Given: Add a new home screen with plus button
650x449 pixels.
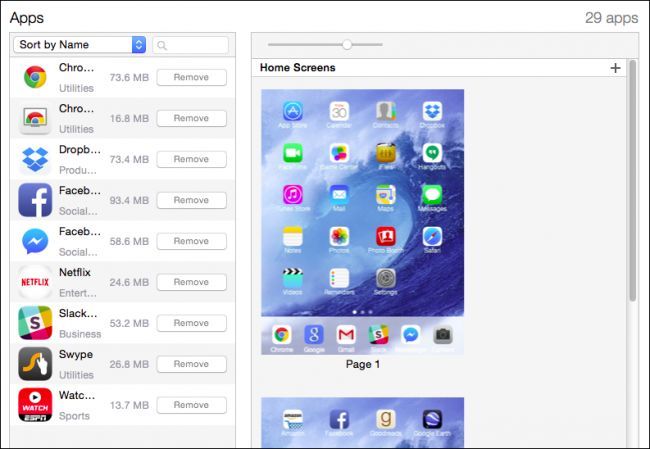Looking at the screenshot, I should click(616, 68).
